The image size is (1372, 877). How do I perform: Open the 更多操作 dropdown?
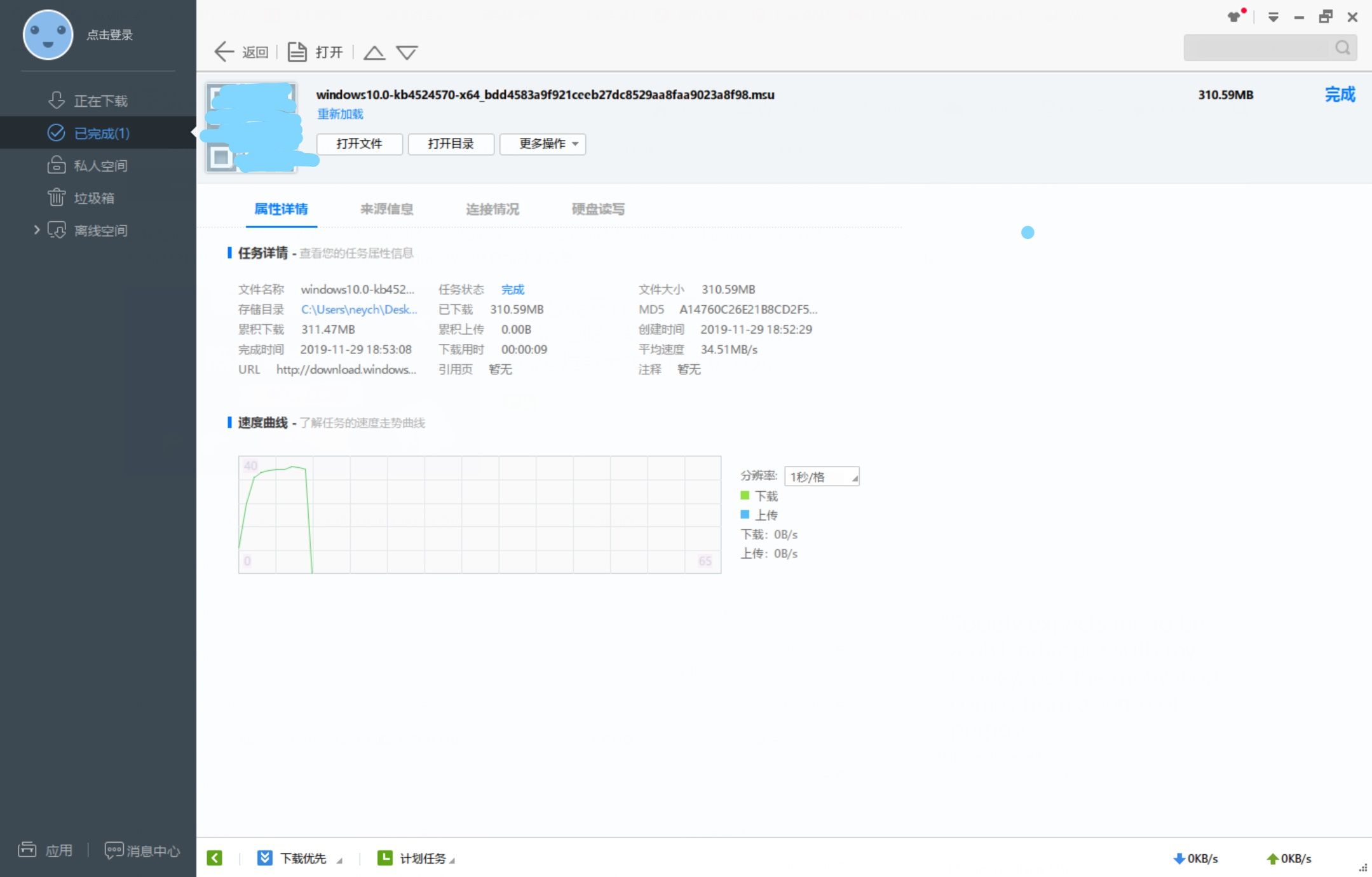coord(543,144)
